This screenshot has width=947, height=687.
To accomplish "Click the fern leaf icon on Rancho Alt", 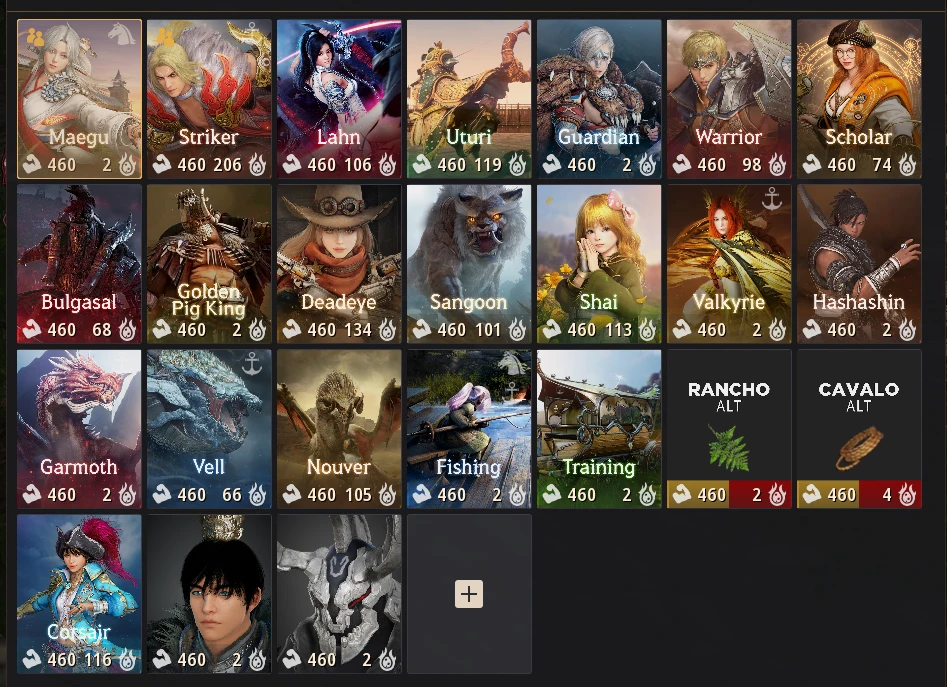I will point(728,448).
